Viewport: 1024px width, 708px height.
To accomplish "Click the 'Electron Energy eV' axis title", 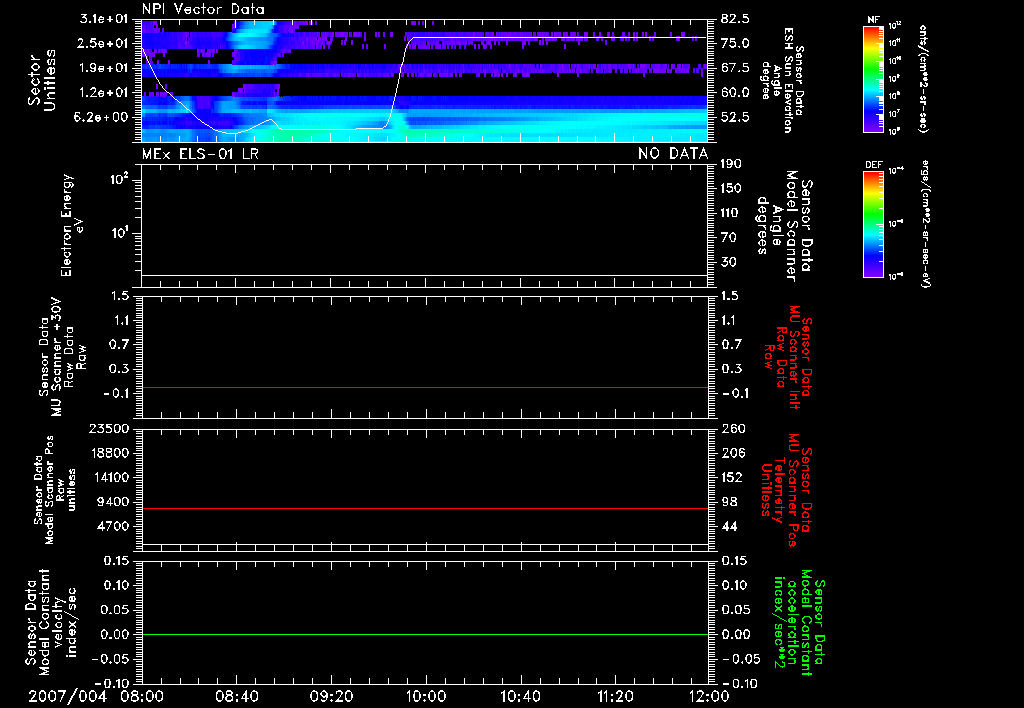I will [x=72, y=225].
